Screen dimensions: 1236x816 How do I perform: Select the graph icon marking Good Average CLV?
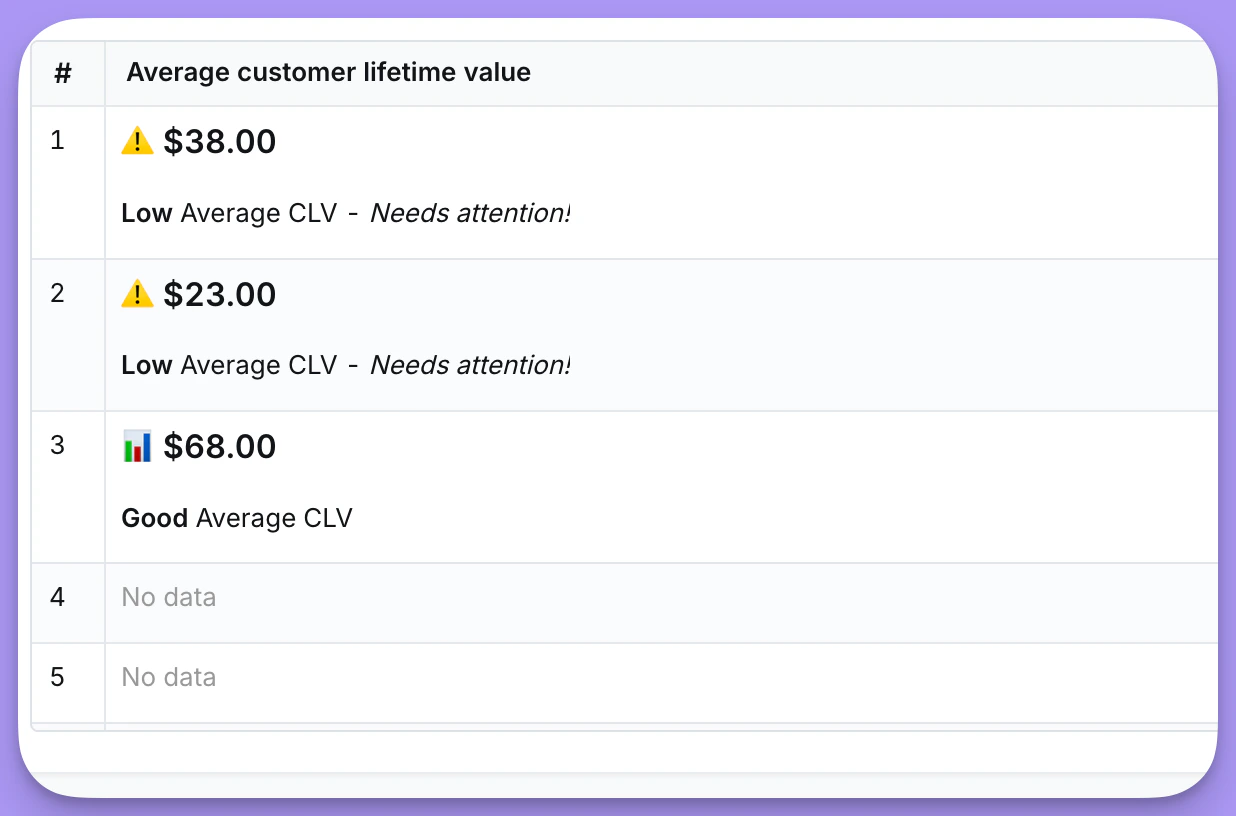tap(137, 446)
